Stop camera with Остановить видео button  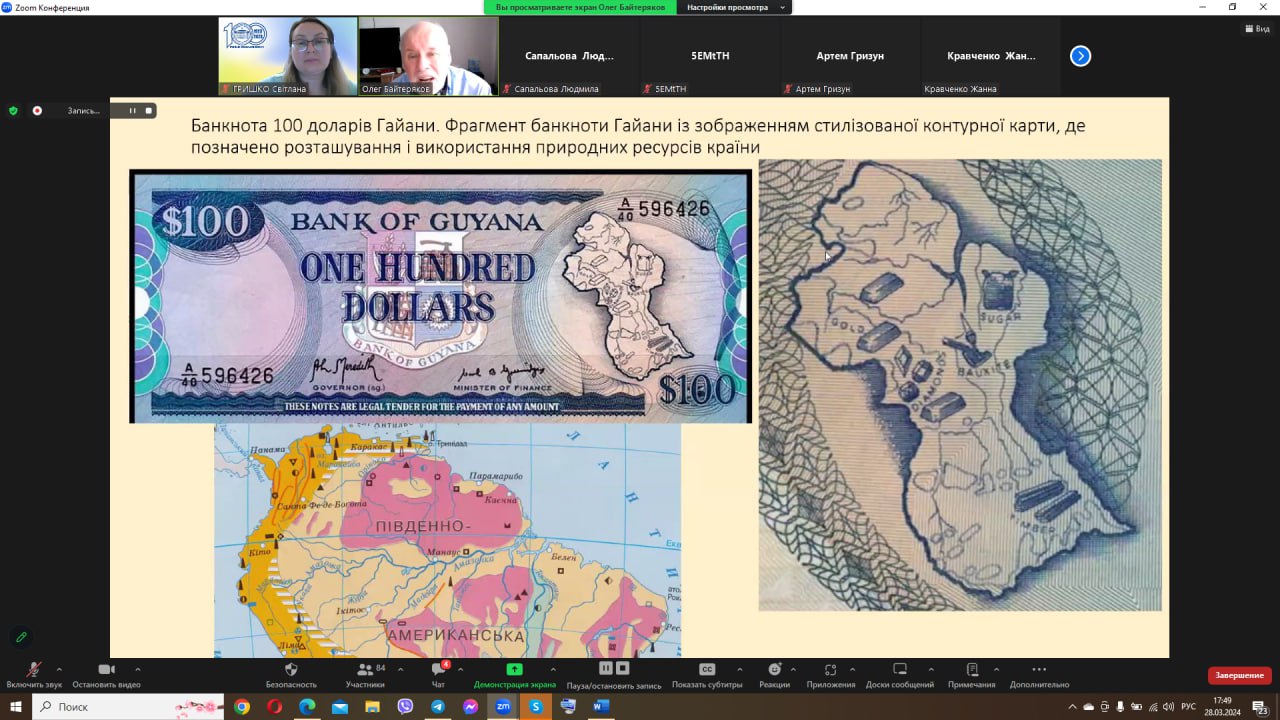point(106,670)
